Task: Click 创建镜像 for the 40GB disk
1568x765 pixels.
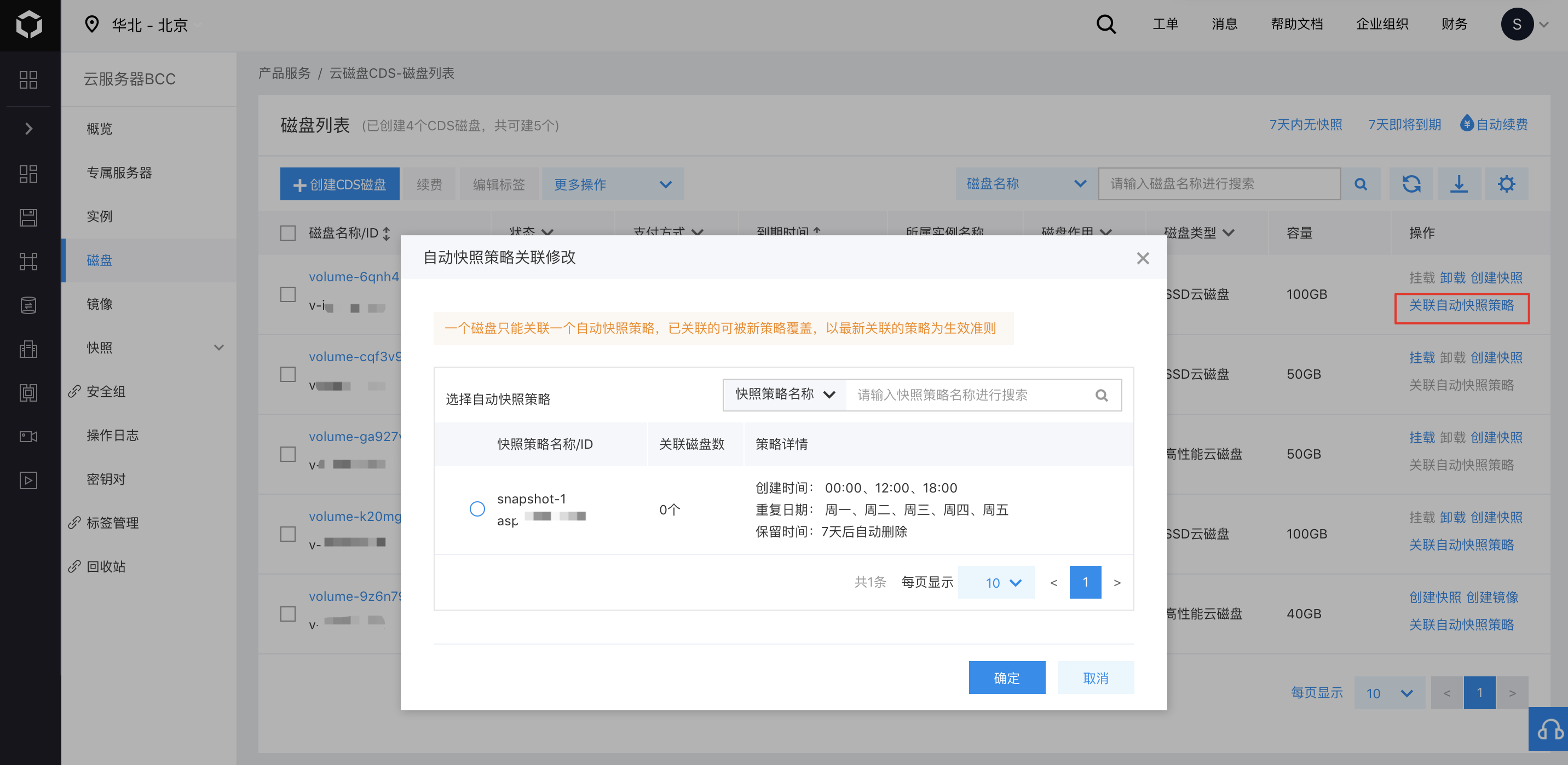Action: 1492,597
